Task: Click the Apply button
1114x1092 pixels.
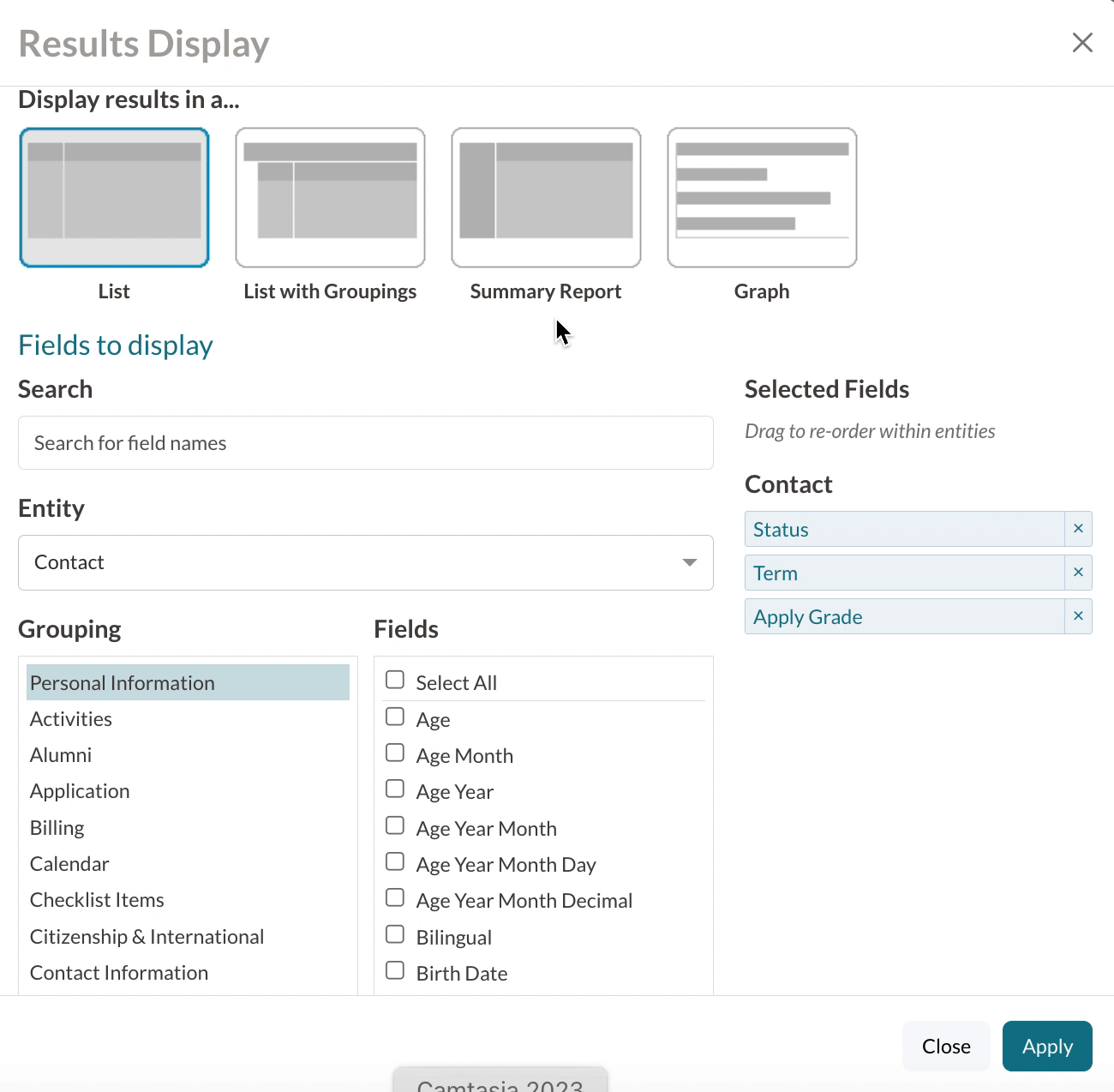Action: 1046,1046
